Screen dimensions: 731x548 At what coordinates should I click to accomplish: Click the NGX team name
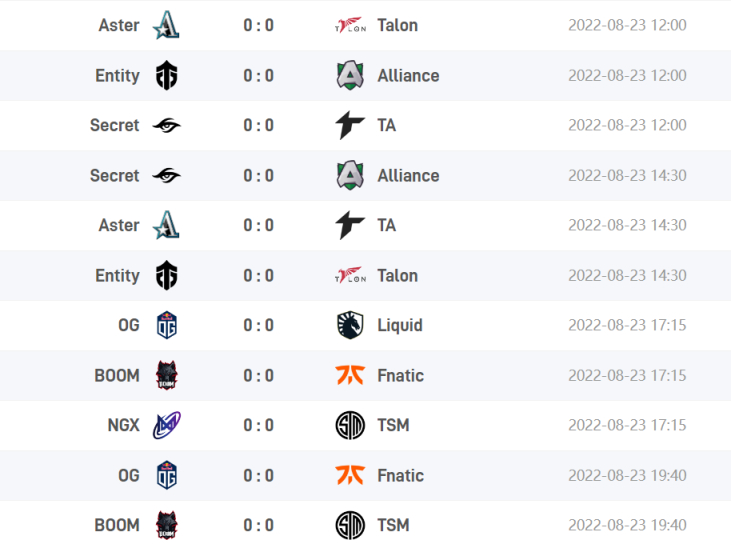point(124,425)
